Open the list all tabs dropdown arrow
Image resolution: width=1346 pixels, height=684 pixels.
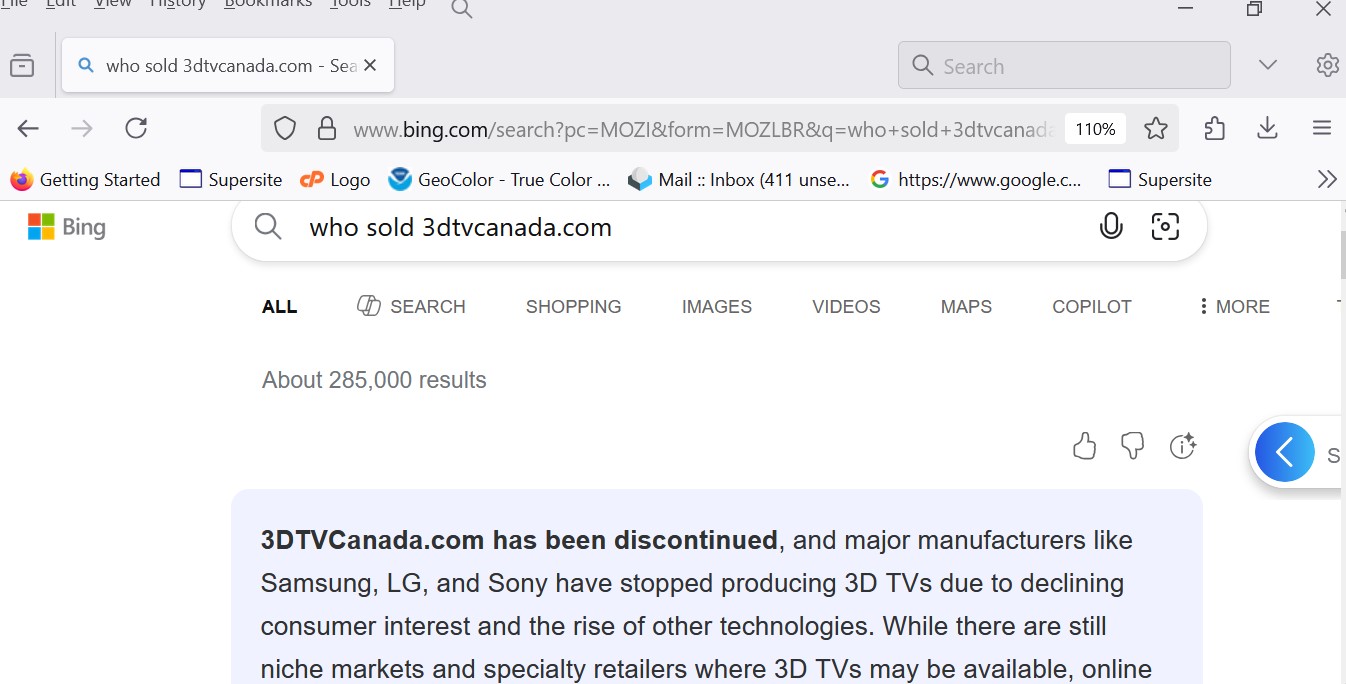pyautogui.click(x=1268, y=65)
